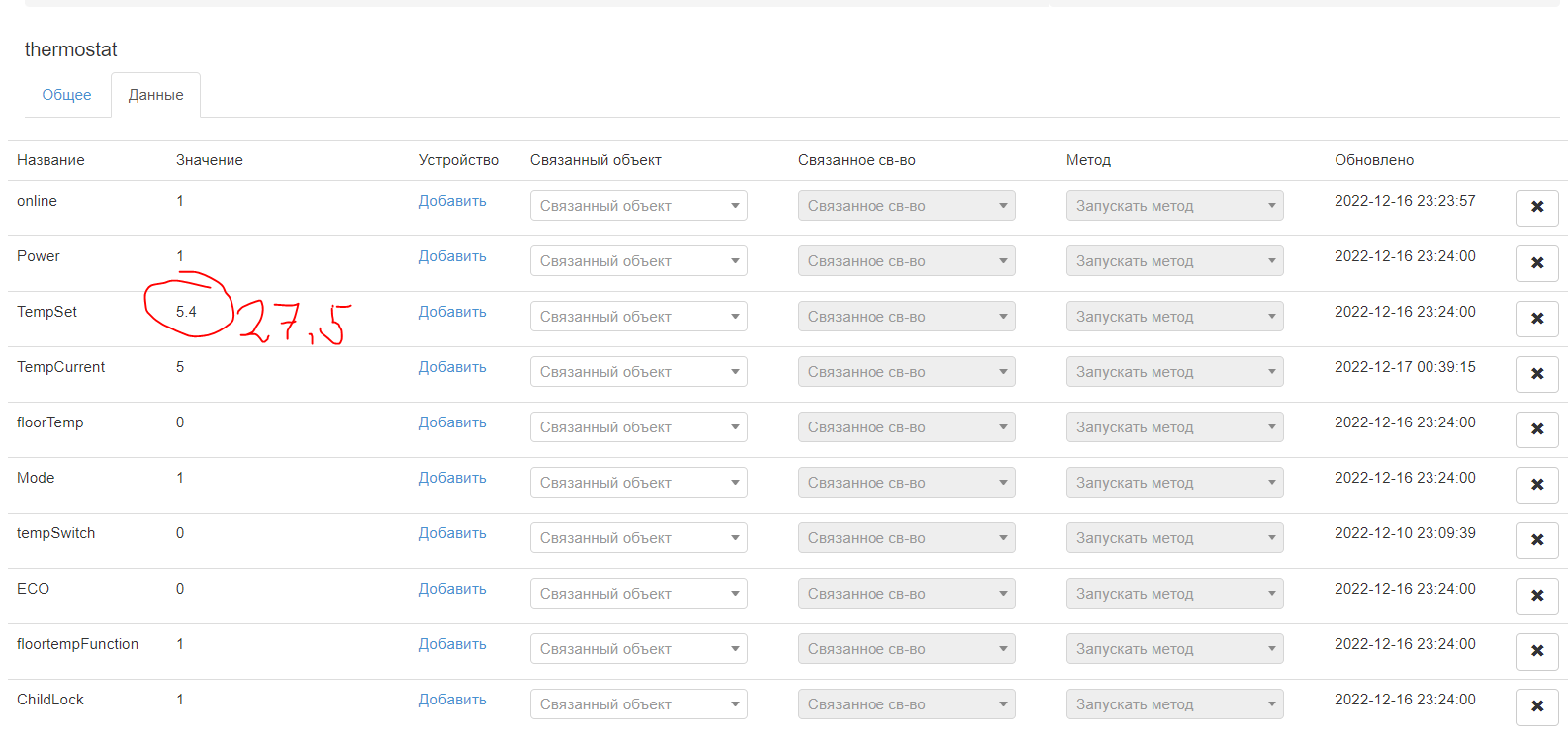
Task: Open method dropdown for floortempFunction
Action: pyautogui.click(x=1174, y=649)
